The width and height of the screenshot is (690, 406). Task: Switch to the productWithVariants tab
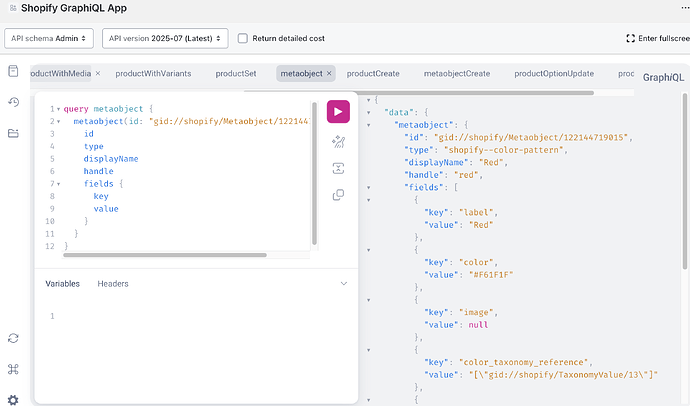pyautogui.click(x=153, y=73)
